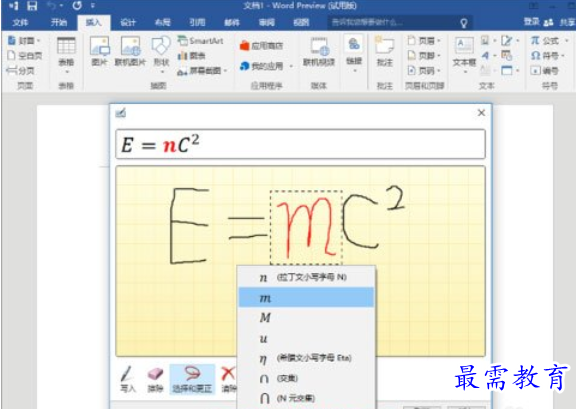Switch to the 邮件 (Mailings) tab
This screenshot has height=409, width=576.
pos(232,23)
